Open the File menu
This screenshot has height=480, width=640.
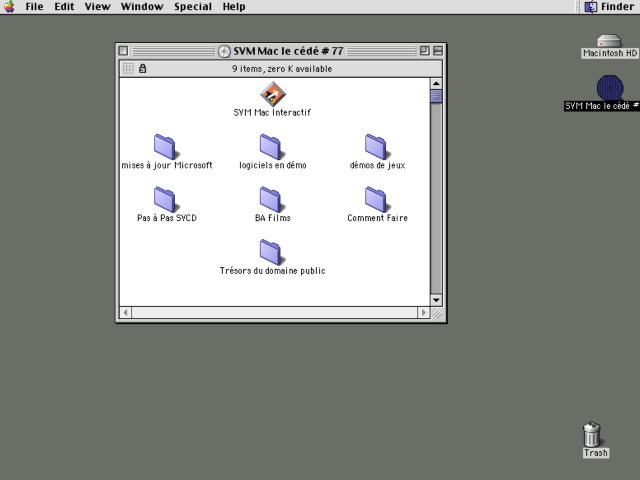coord(34,7)
